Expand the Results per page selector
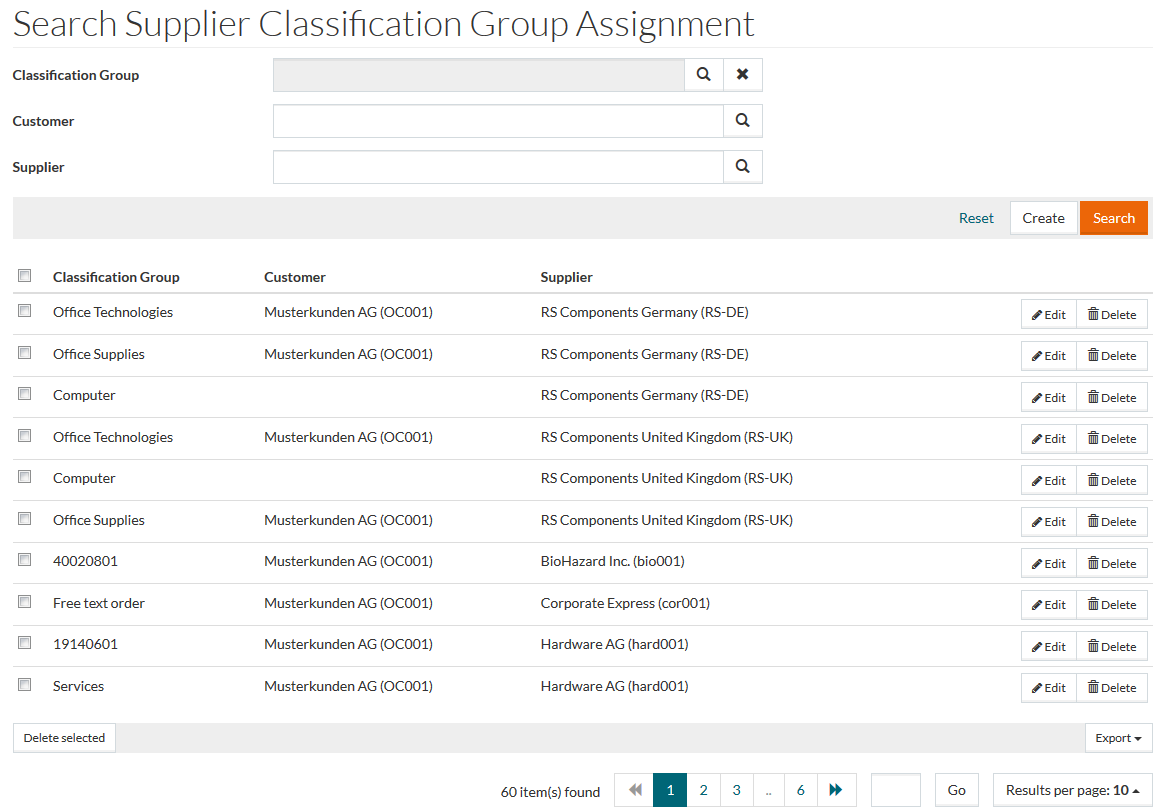Viewport: 1162px width, 812px height. pyautogui.click(x=1072, y=790)
